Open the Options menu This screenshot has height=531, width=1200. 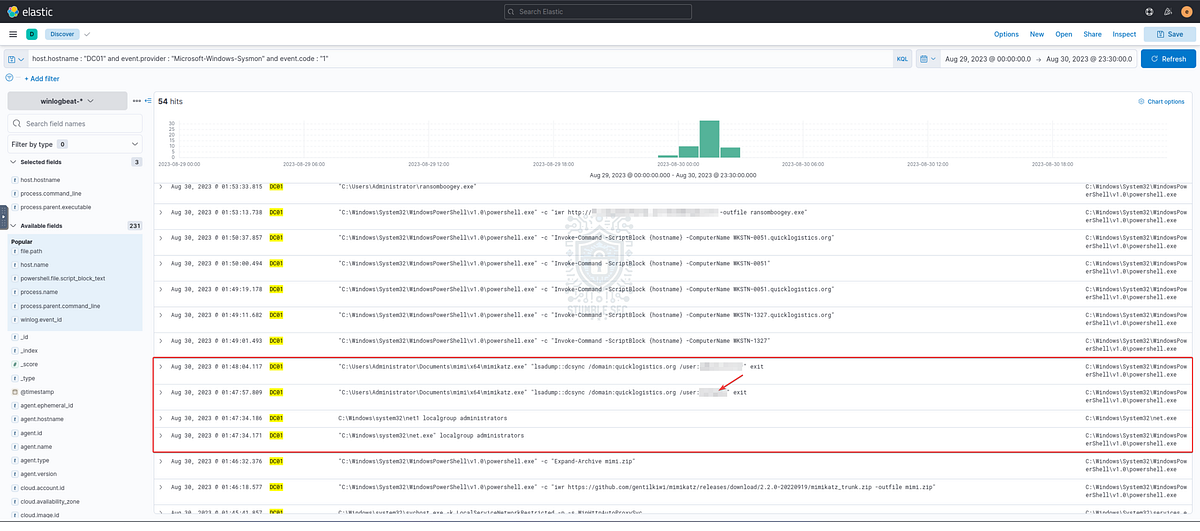tap(1006, 34)
